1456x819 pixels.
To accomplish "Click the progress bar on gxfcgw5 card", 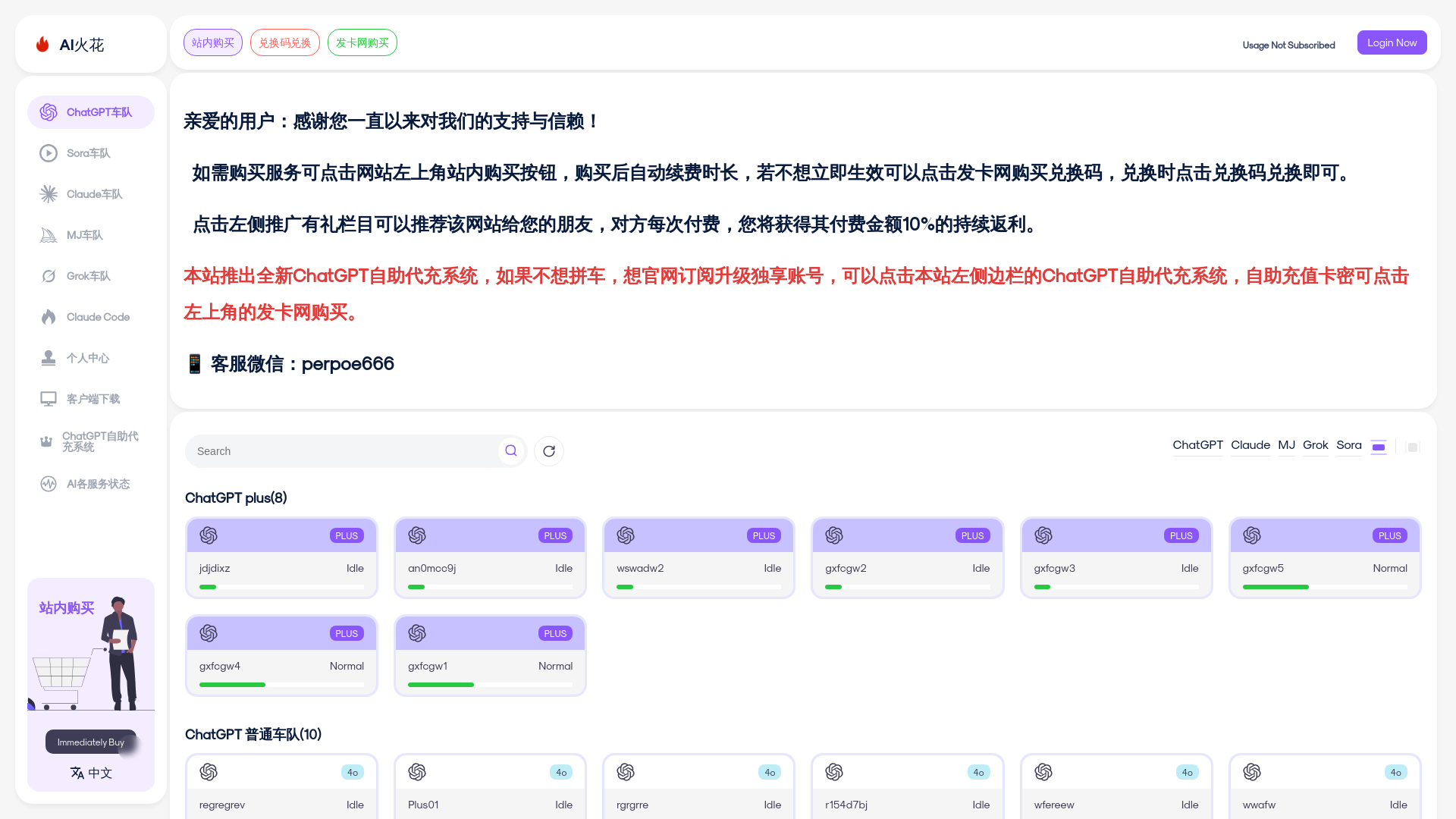I will [x=1325, y=587].
